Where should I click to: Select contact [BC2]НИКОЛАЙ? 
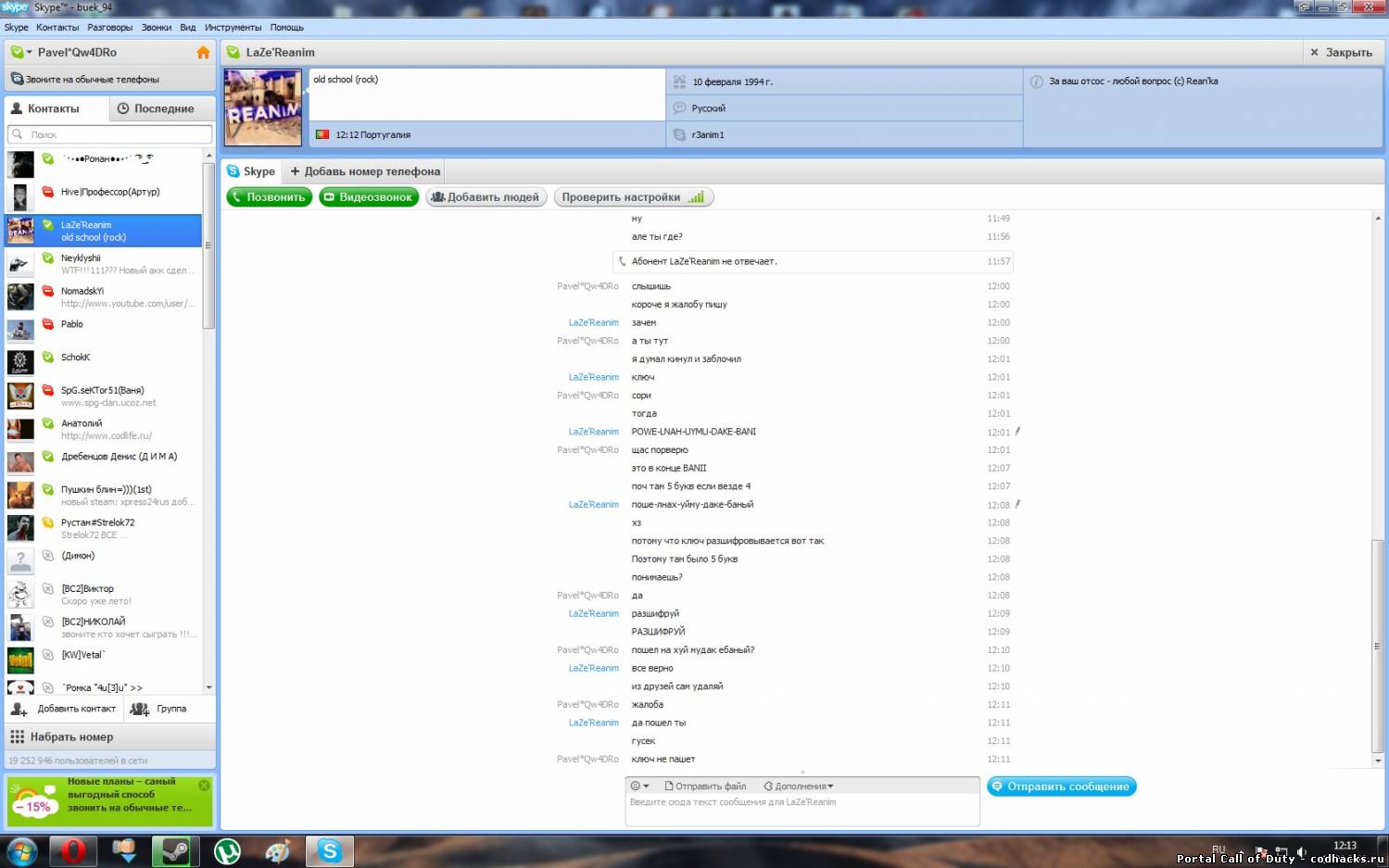104,628
